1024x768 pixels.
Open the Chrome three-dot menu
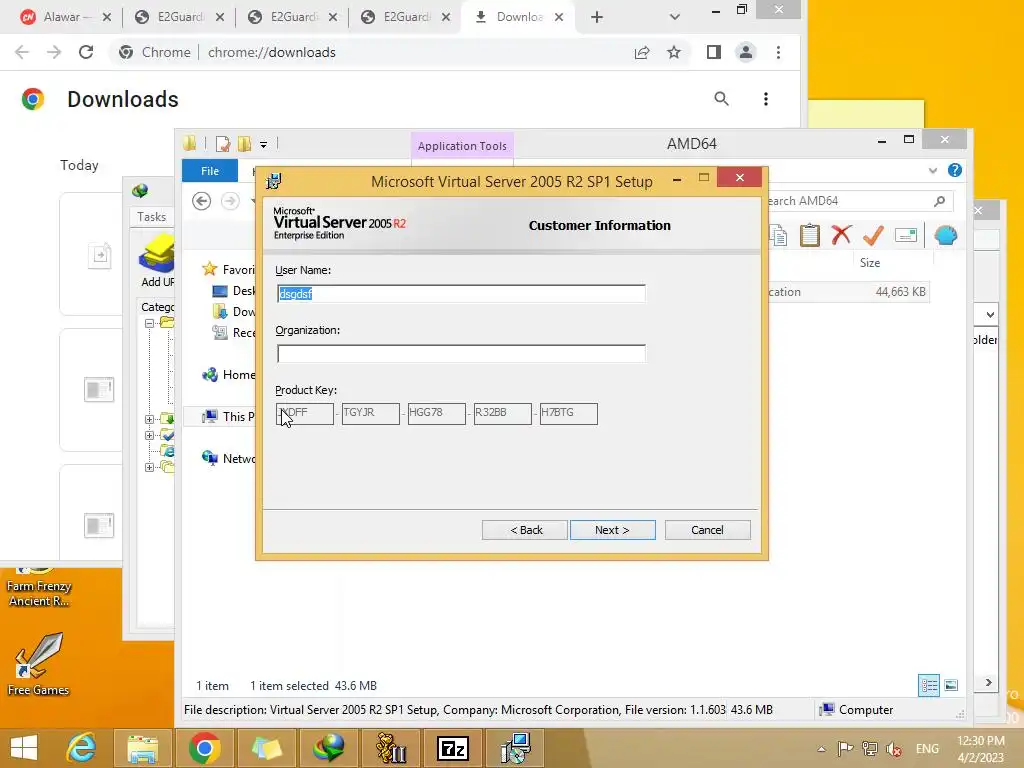point(778,52)
